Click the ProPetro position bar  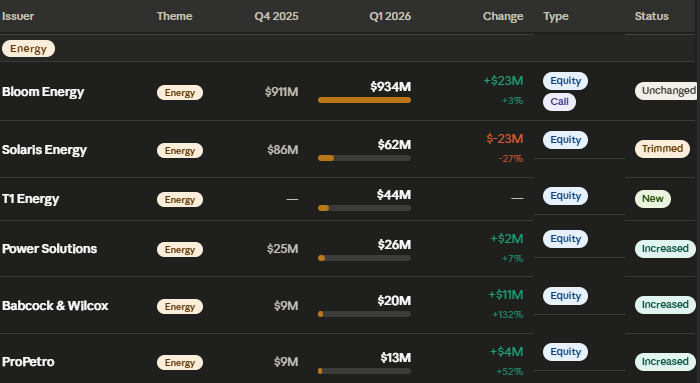click(x=364, y=371)
